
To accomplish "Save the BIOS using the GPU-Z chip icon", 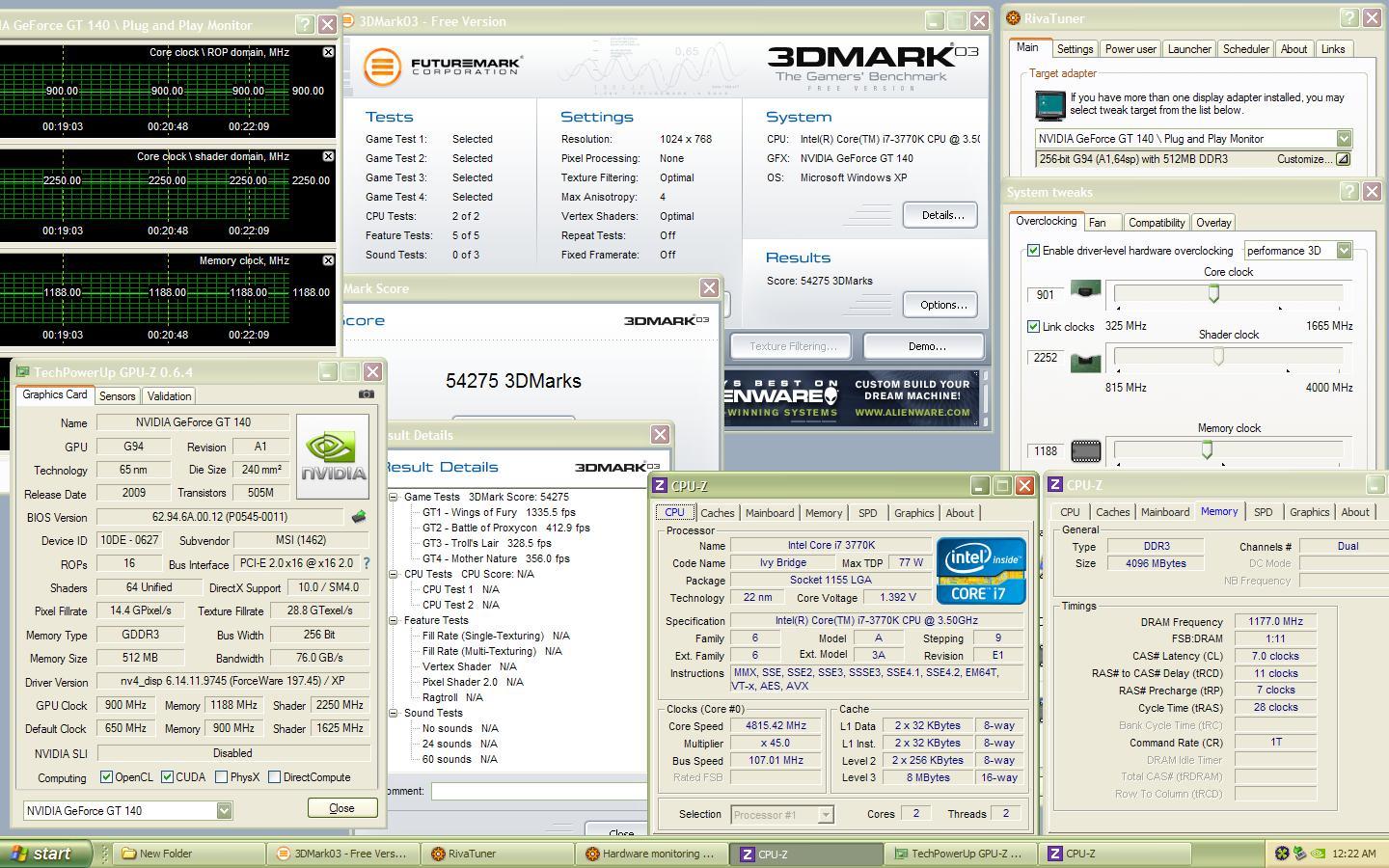I will tap(359, 517).
